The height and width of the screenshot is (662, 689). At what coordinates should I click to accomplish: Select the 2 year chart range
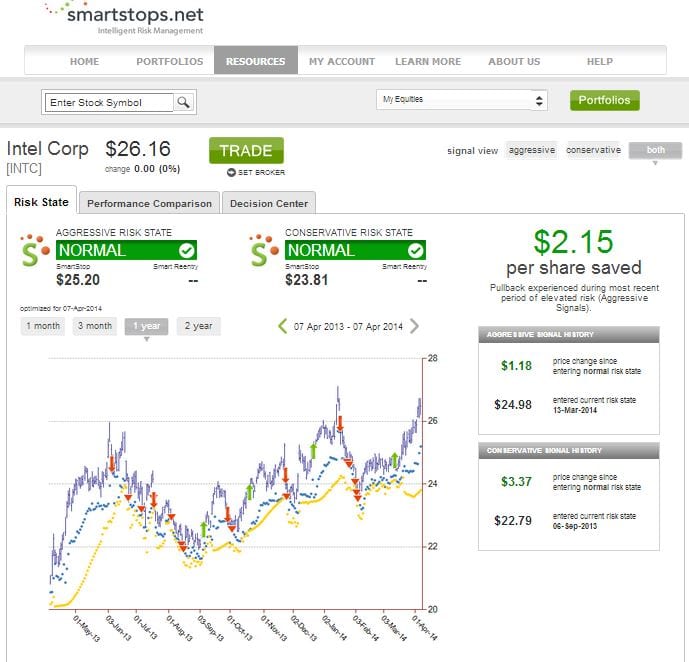click(198, 326)
